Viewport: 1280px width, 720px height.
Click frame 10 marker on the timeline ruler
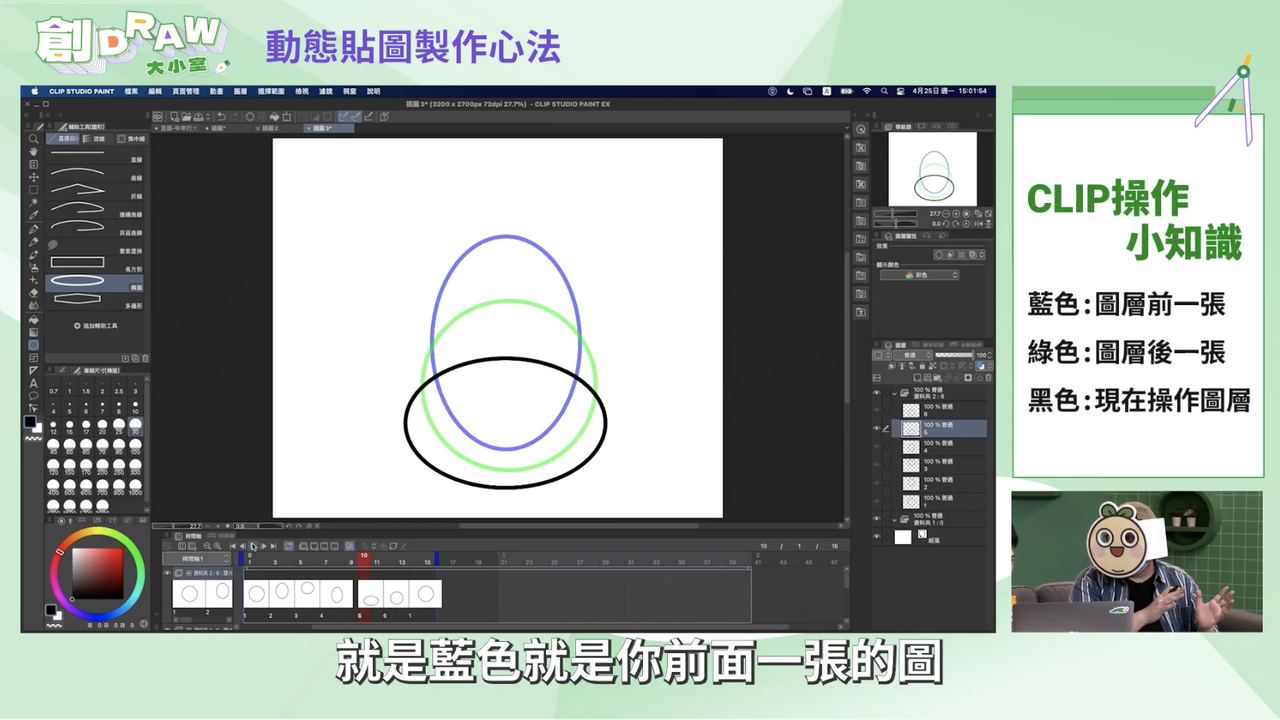coord(364,561)
